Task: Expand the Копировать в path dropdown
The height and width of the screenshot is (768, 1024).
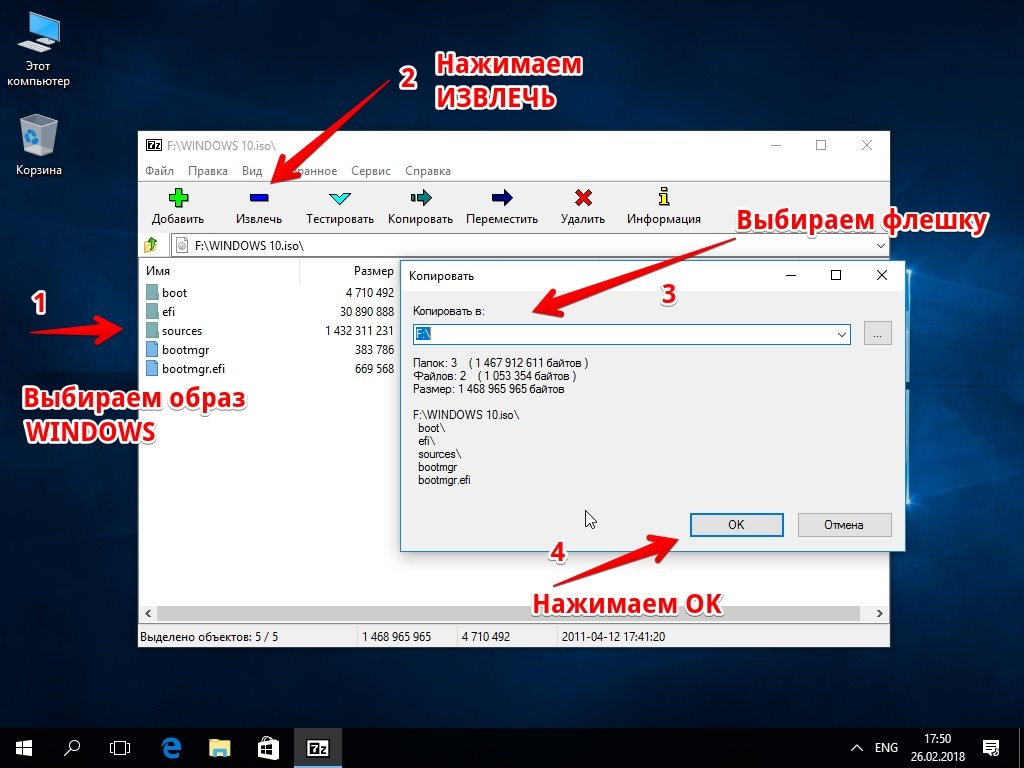Action: click(x=841, y=334)
